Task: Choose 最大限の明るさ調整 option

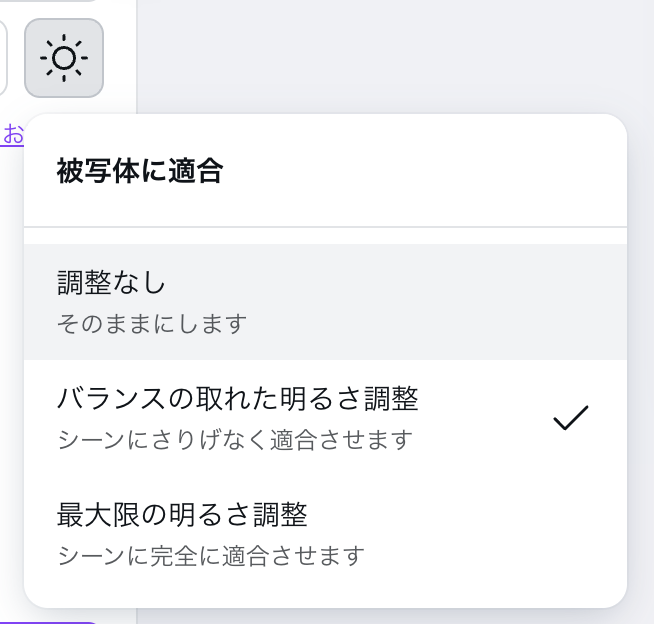Action: pyautogui.click(x=182, y=515)
